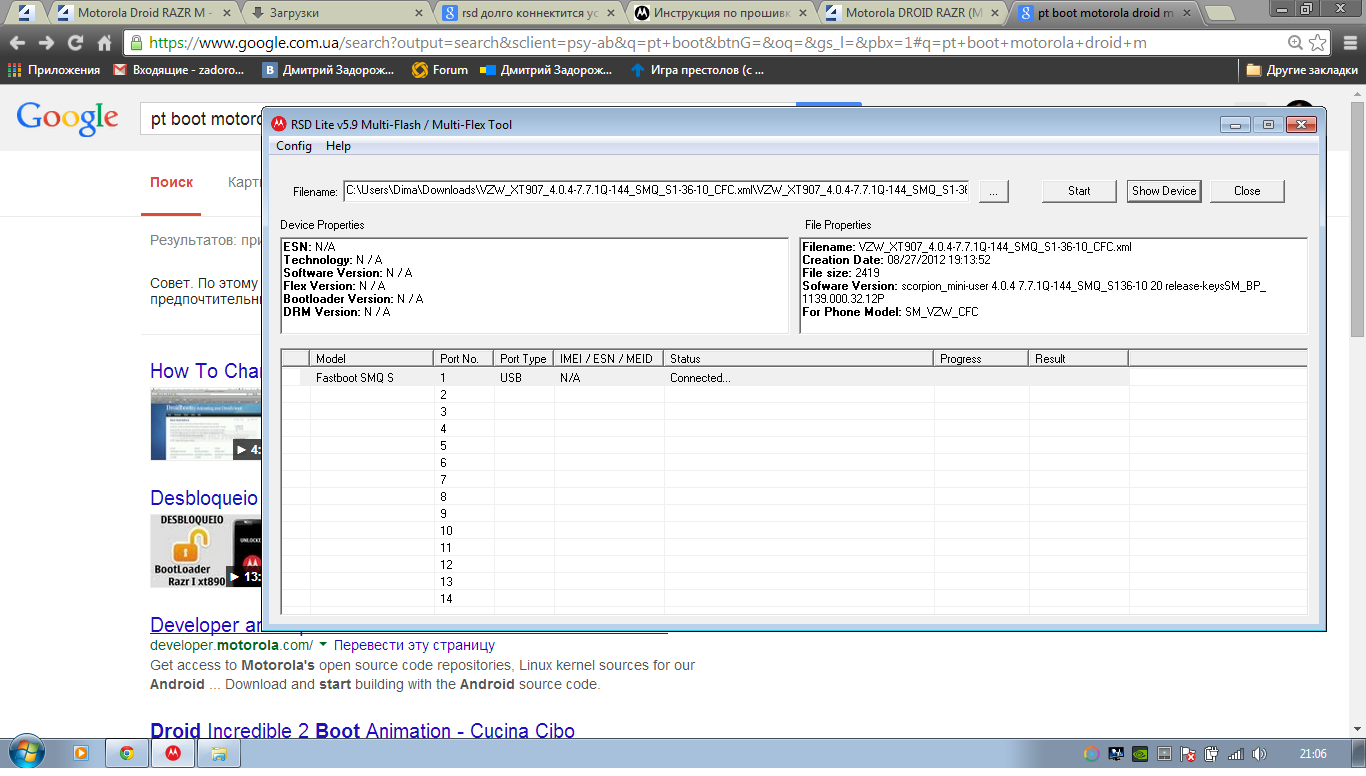
Task: Select the Fastboot SMQ S device row
Action: (x=706, y=378)
